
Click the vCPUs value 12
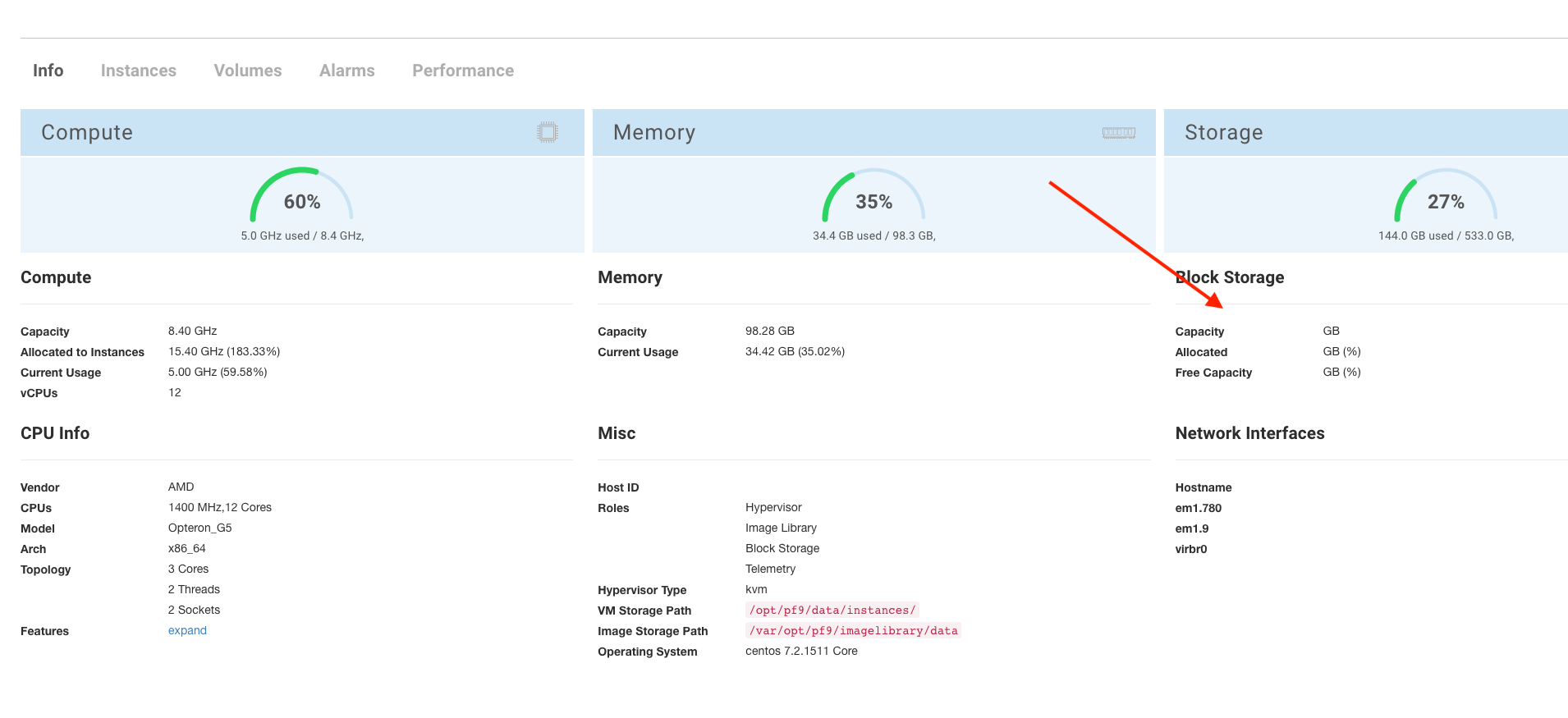pos(175,392)
